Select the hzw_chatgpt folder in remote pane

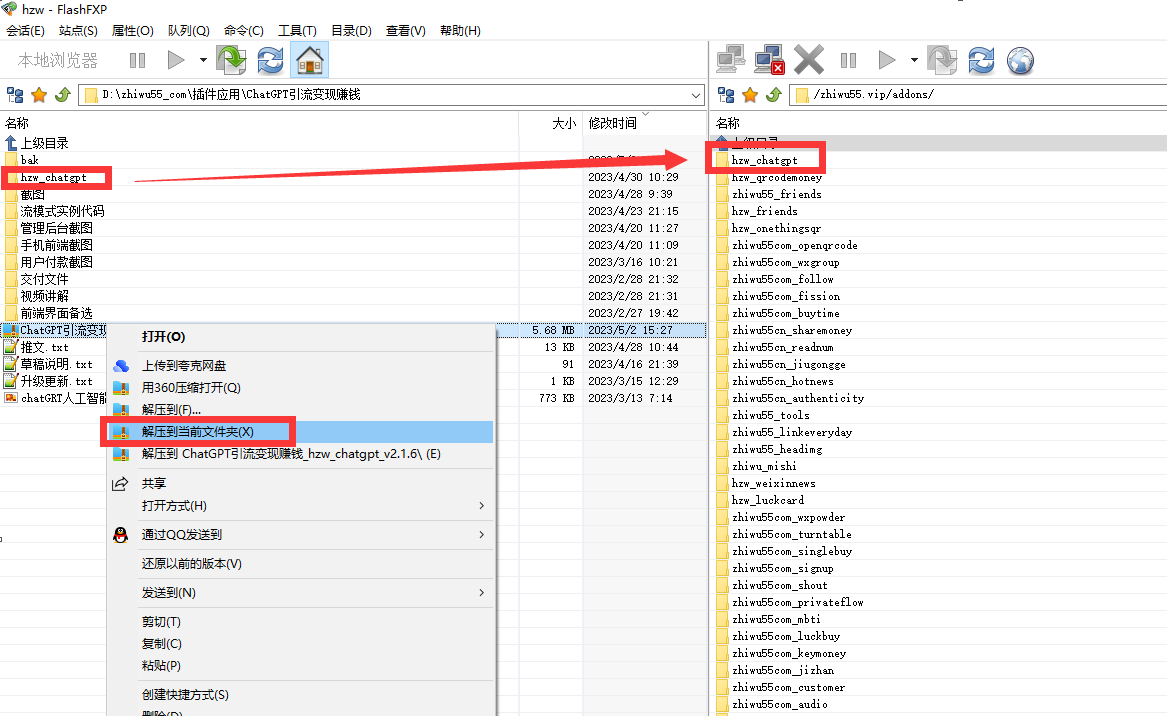click(764, 160)
